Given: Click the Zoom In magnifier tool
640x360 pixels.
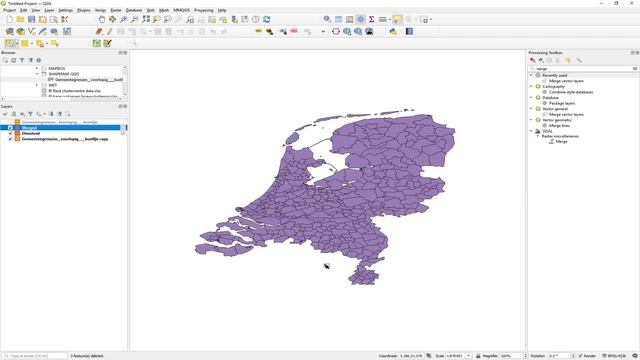Looking at the screenshot, I should coord(123,19).
